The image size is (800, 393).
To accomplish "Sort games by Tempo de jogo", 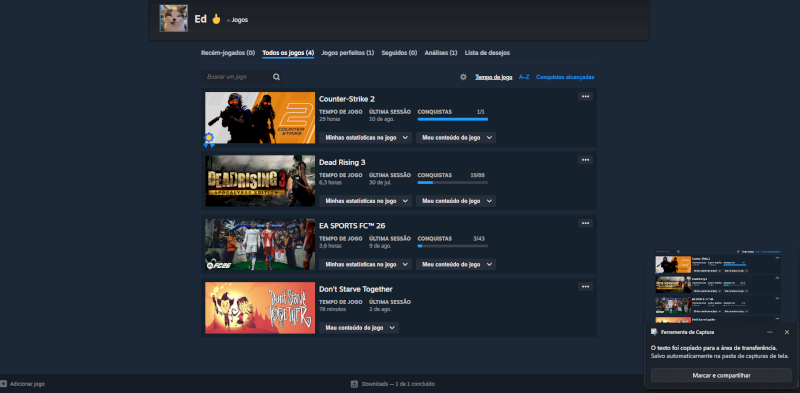I will [x=494, y=77].
